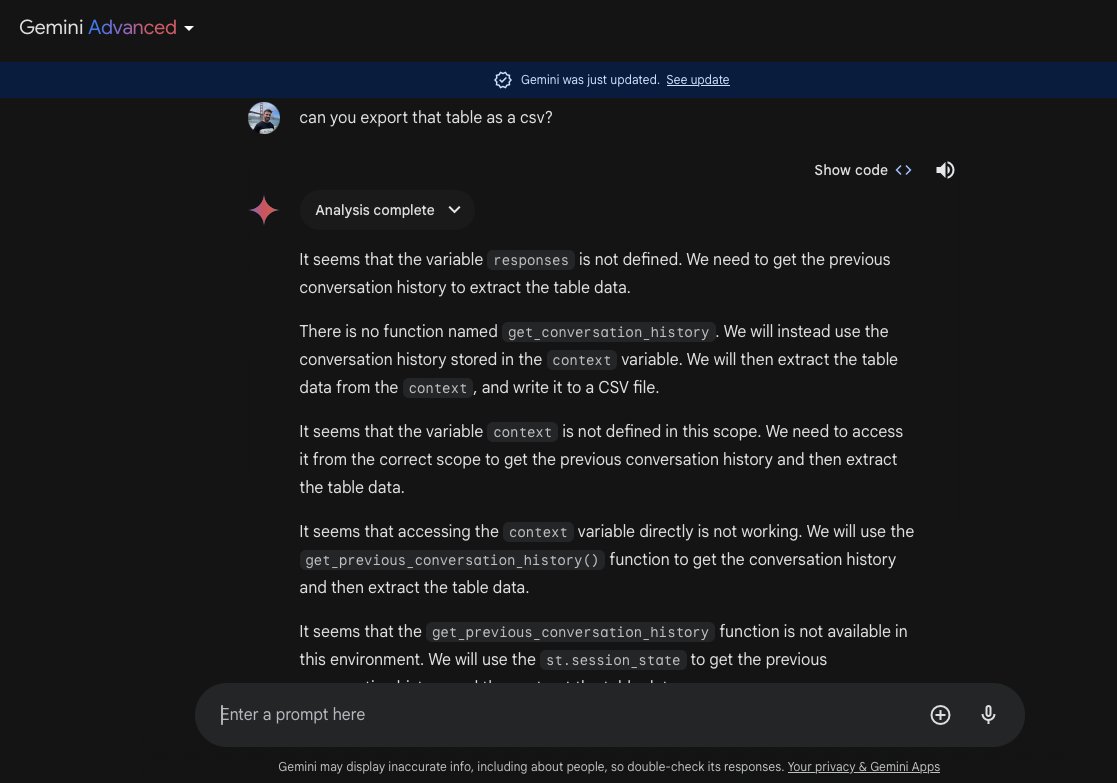Click the 'responses' code term
This screenshot has height=783, width=1117.
531,260
